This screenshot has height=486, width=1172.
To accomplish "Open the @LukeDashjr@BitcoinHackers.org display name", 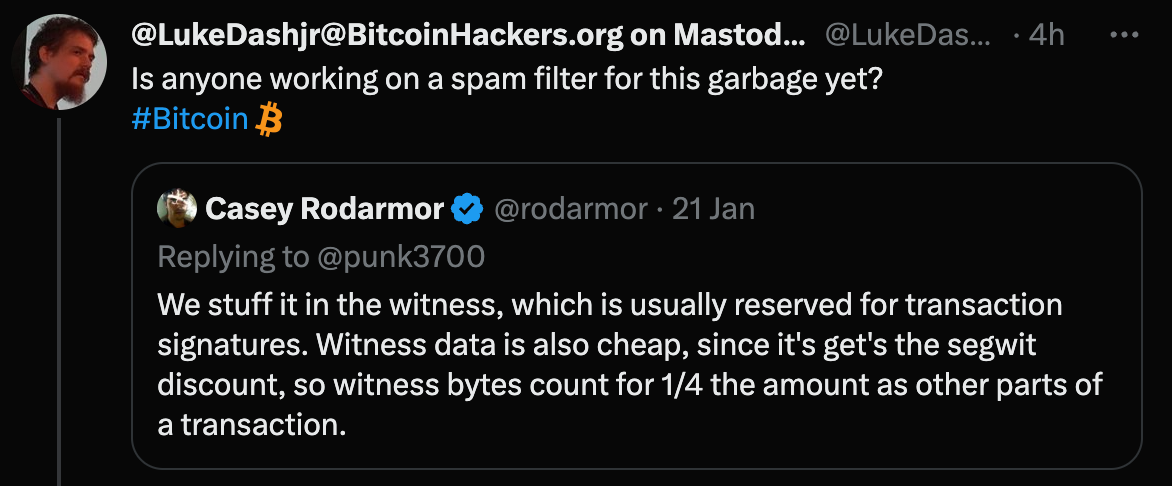I will 468,35.
